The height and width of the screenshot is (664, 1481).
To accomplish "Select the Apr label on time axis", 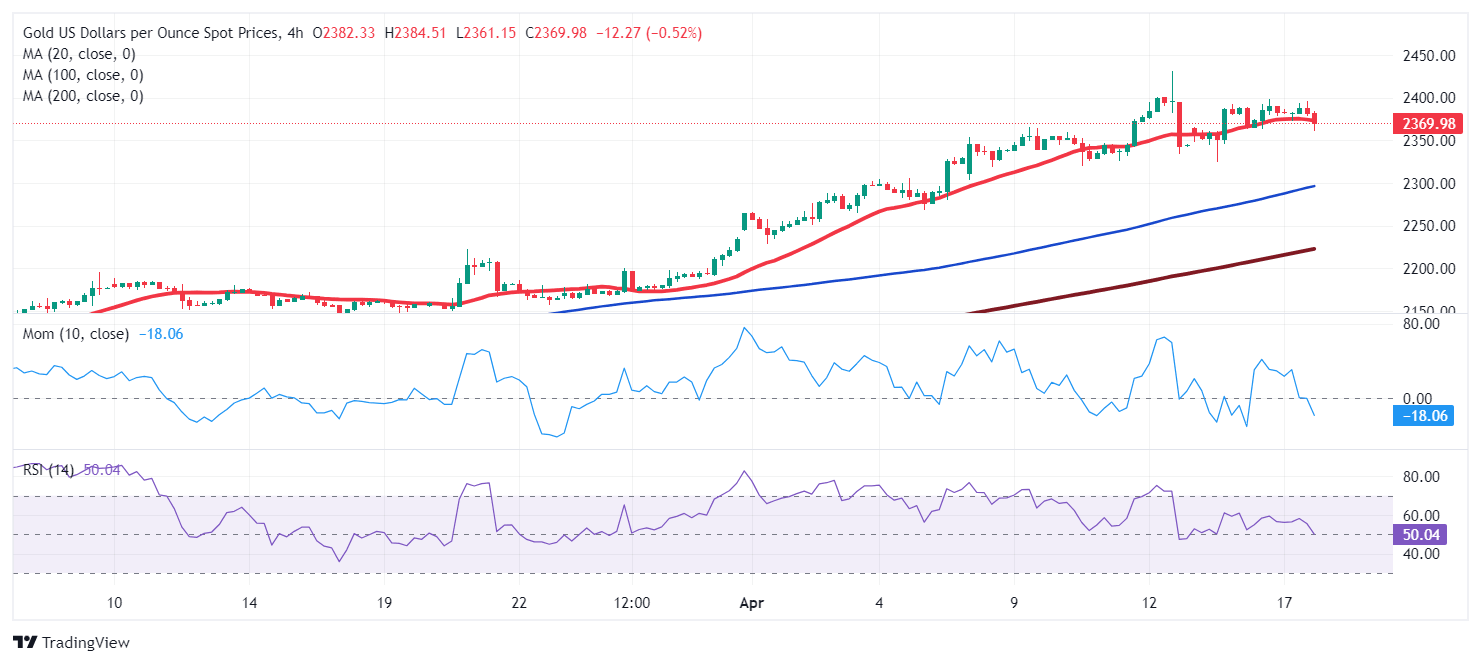I will 751,603.
